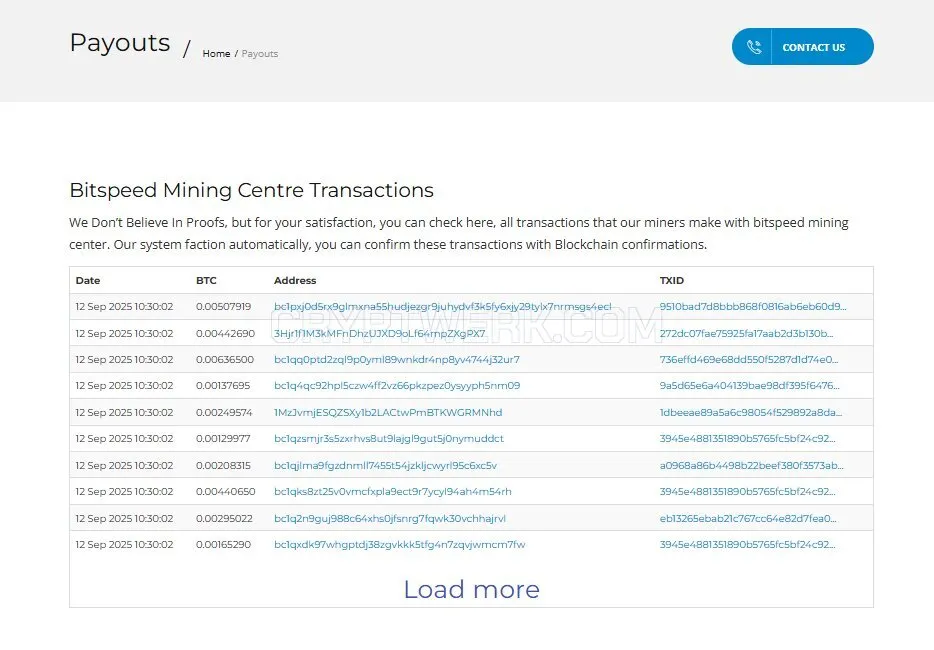The width and height of the screenshot is (934, 650).
Task: Select the BTC amount 0.00507919
Action: (x=223, y=306)
